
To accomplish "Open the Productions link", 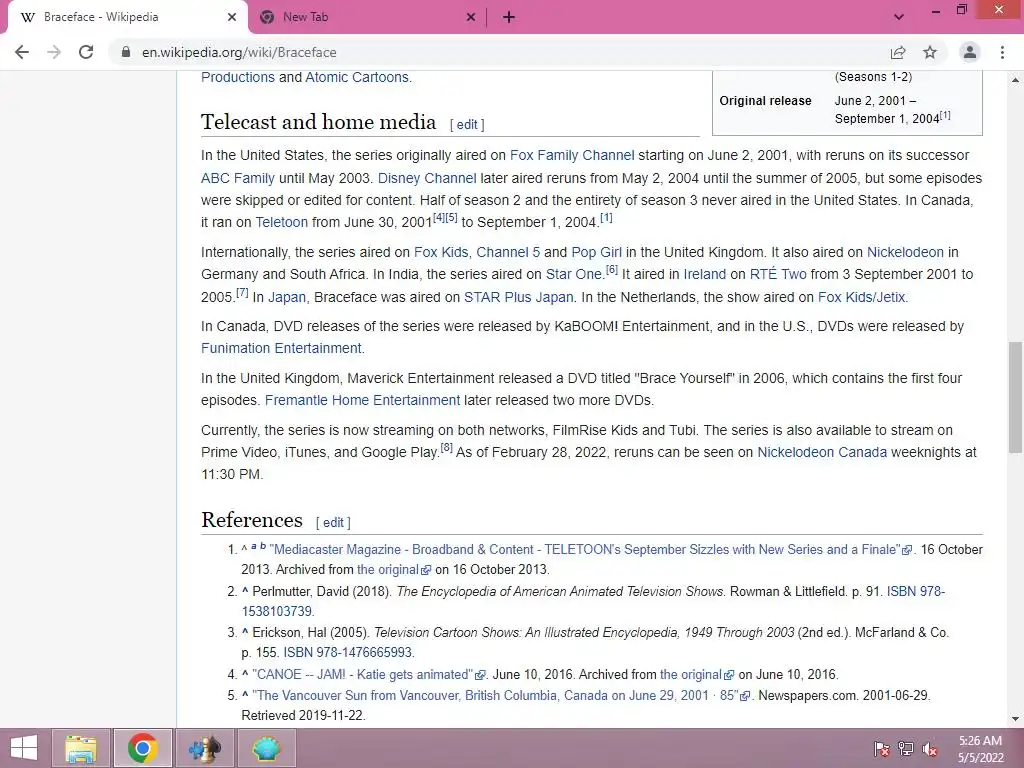I will coord(238,77).
